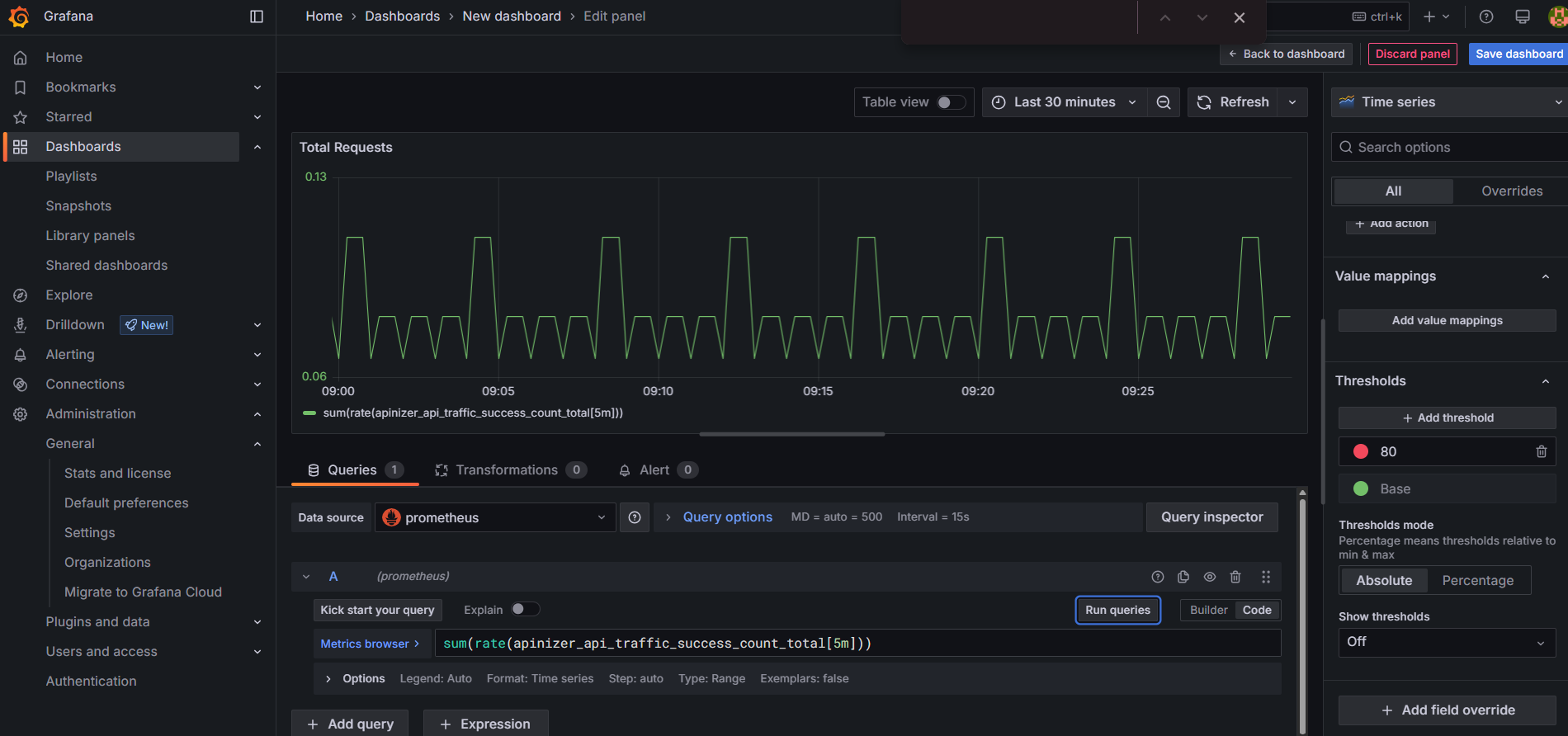The width and height of the screenshot is (1568, 736).
Task: Switch query editor to Builder mode
Action: pos(1208,610)
